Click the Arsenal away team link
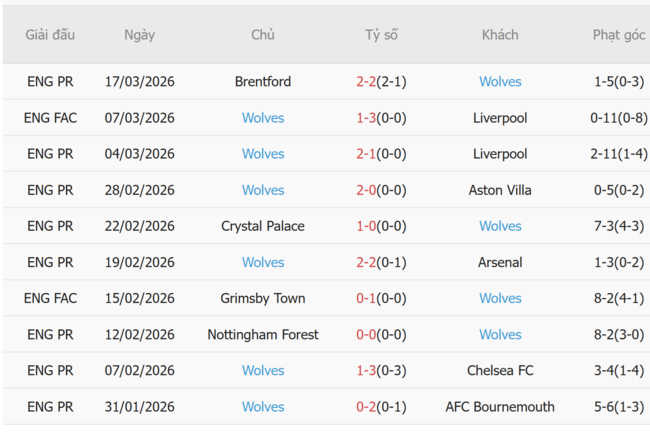650x437 pixels. click(x=500, y=262)
